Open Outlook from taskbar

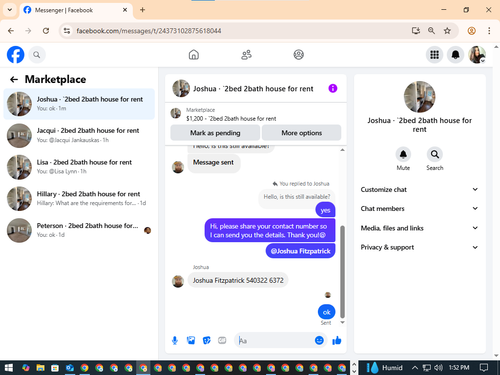tap(70, 368)
